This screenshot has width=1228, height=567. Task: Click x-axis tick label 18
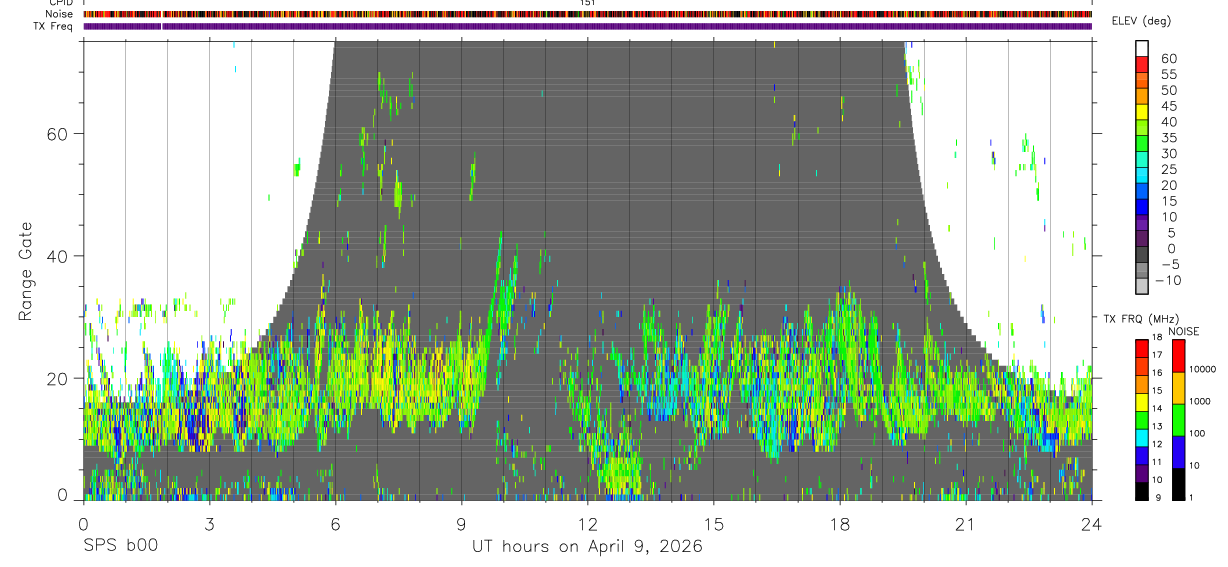[x=840, y=523]
